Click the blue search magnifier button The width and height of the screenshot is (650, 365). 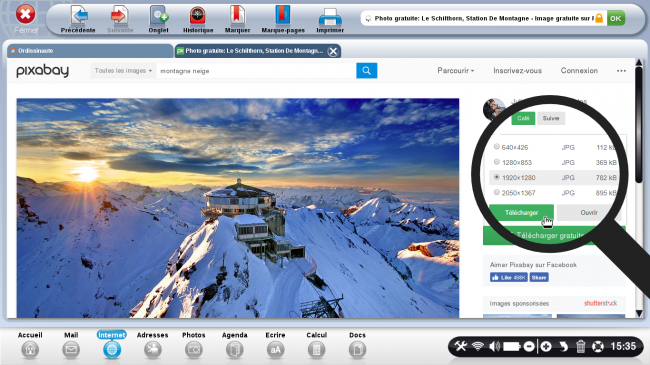366,71
